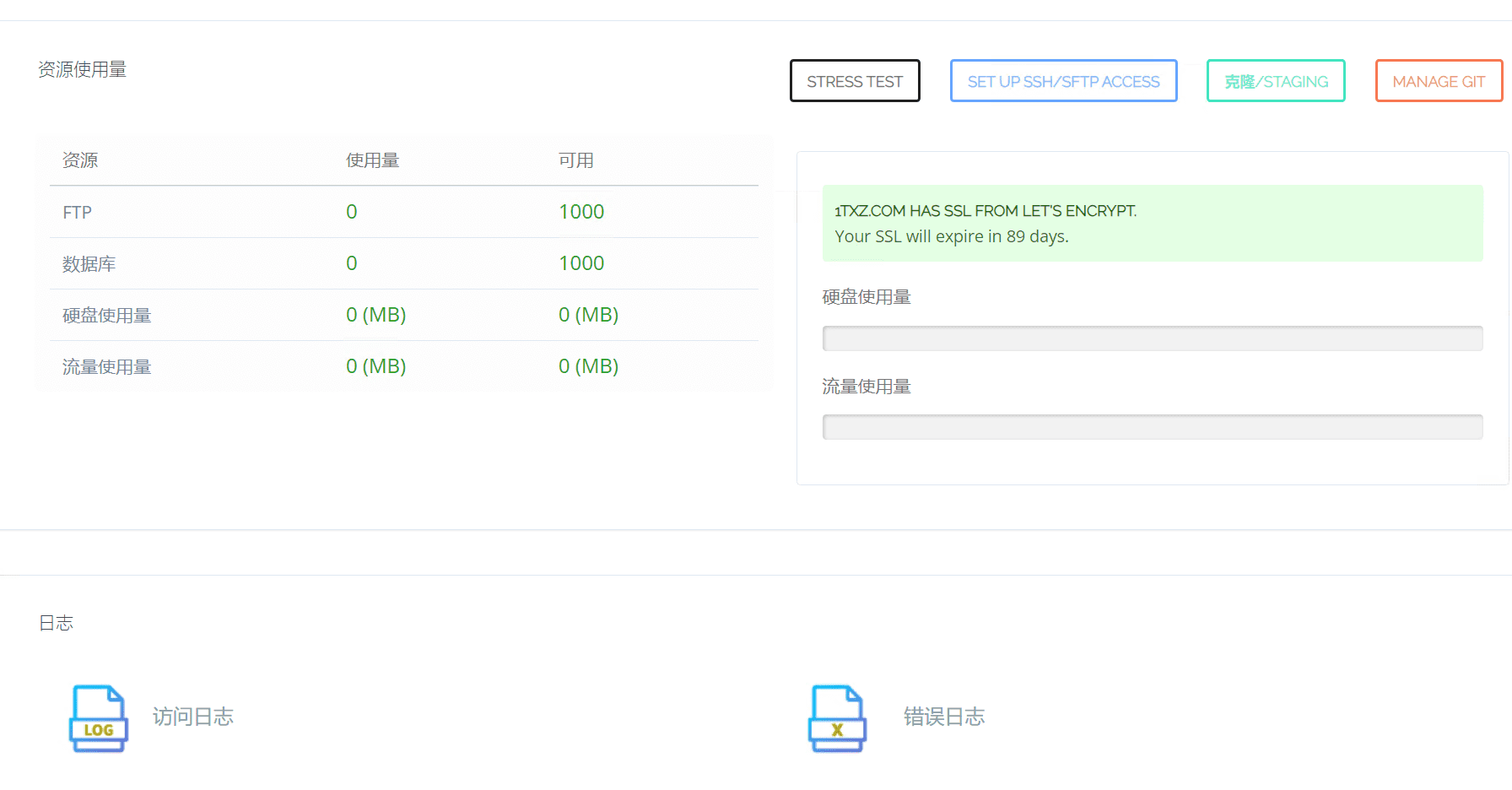Start a STRESS TEST
Image resolution: width=1512 pixels, height=790 pixels.
[x=854, y=80]
